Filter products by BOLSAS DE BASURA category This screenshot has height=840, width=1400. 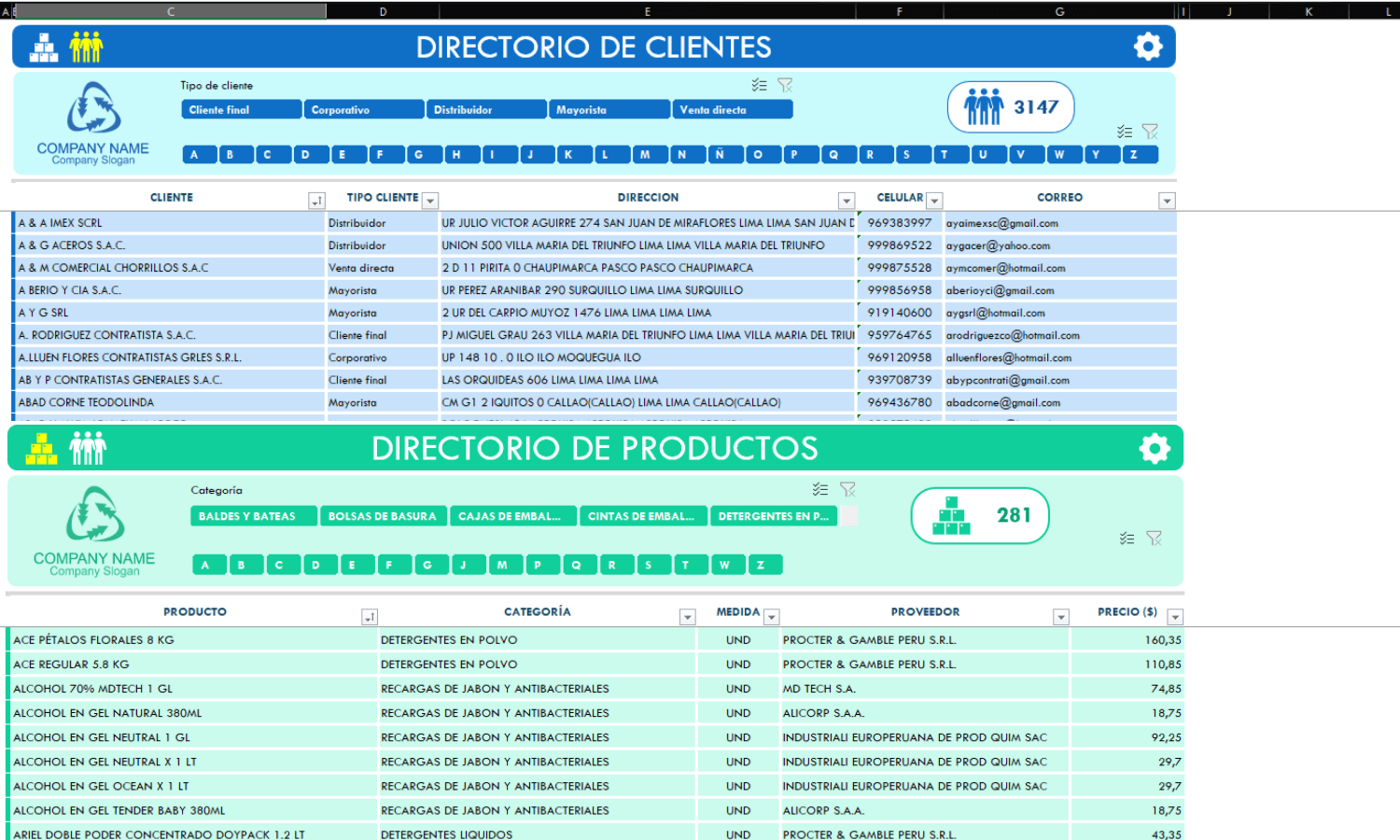click(x=383, y=516)
